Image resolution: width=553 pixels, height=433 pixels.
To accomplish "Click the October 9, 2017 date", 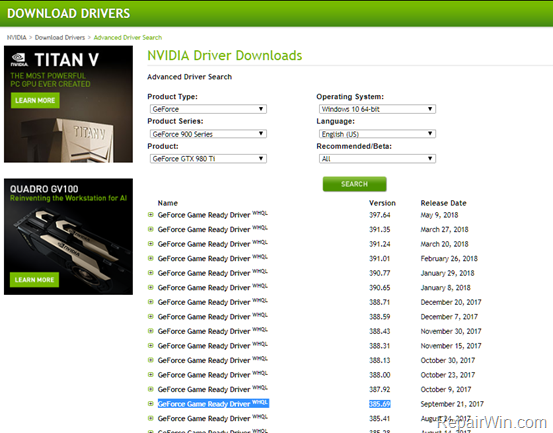I will (445, 389).
